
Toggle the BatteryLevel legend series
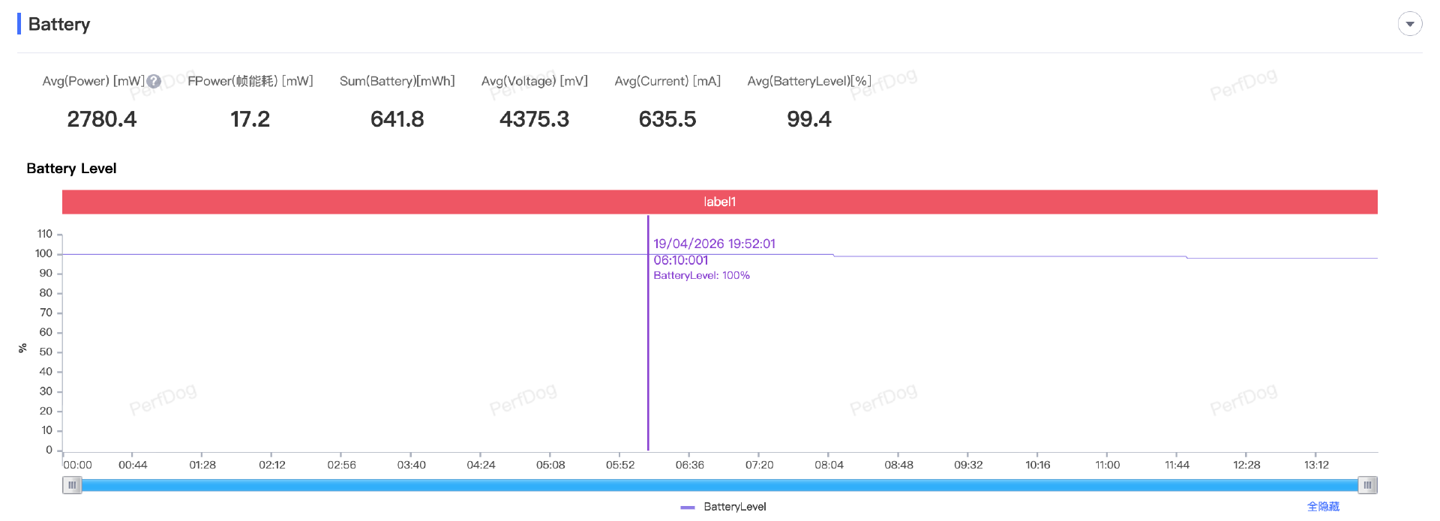pyautogui.click(x=734, y=507)
